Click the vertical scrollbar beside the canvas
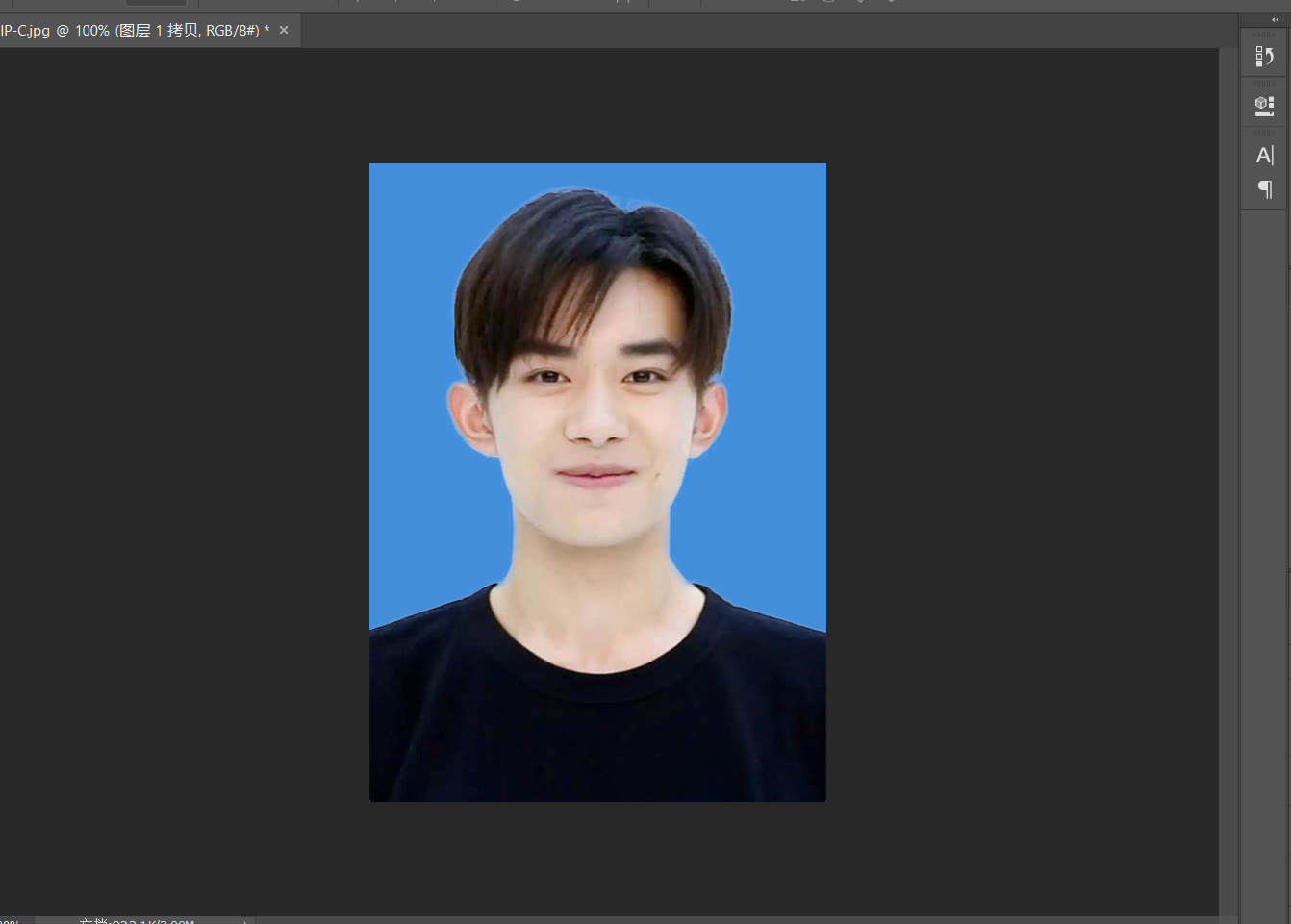The image size is (1291, 924). click(x=1228, y=481)
